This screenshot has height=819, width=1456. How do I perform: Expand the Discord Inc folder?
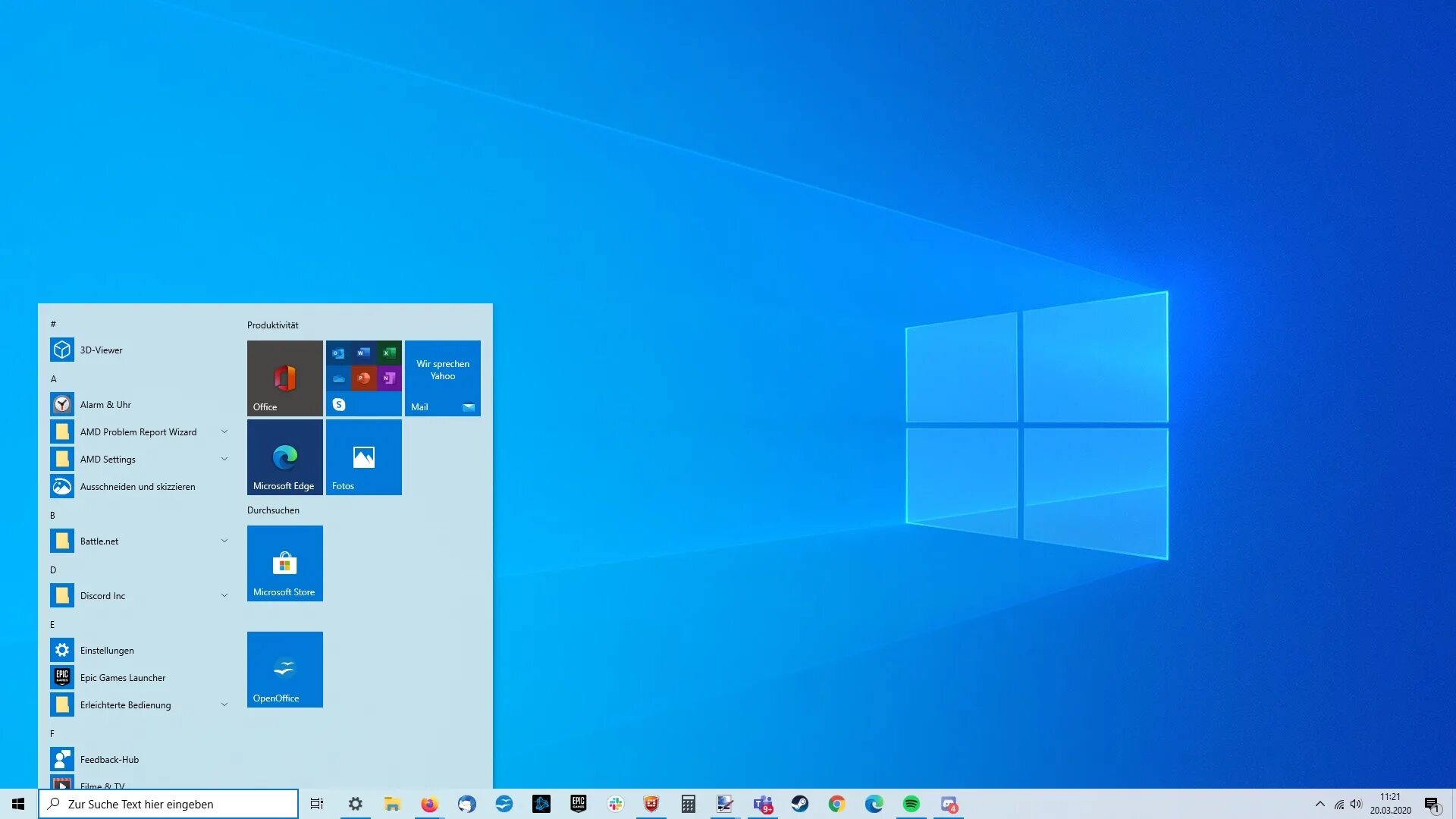pos(224,595)
